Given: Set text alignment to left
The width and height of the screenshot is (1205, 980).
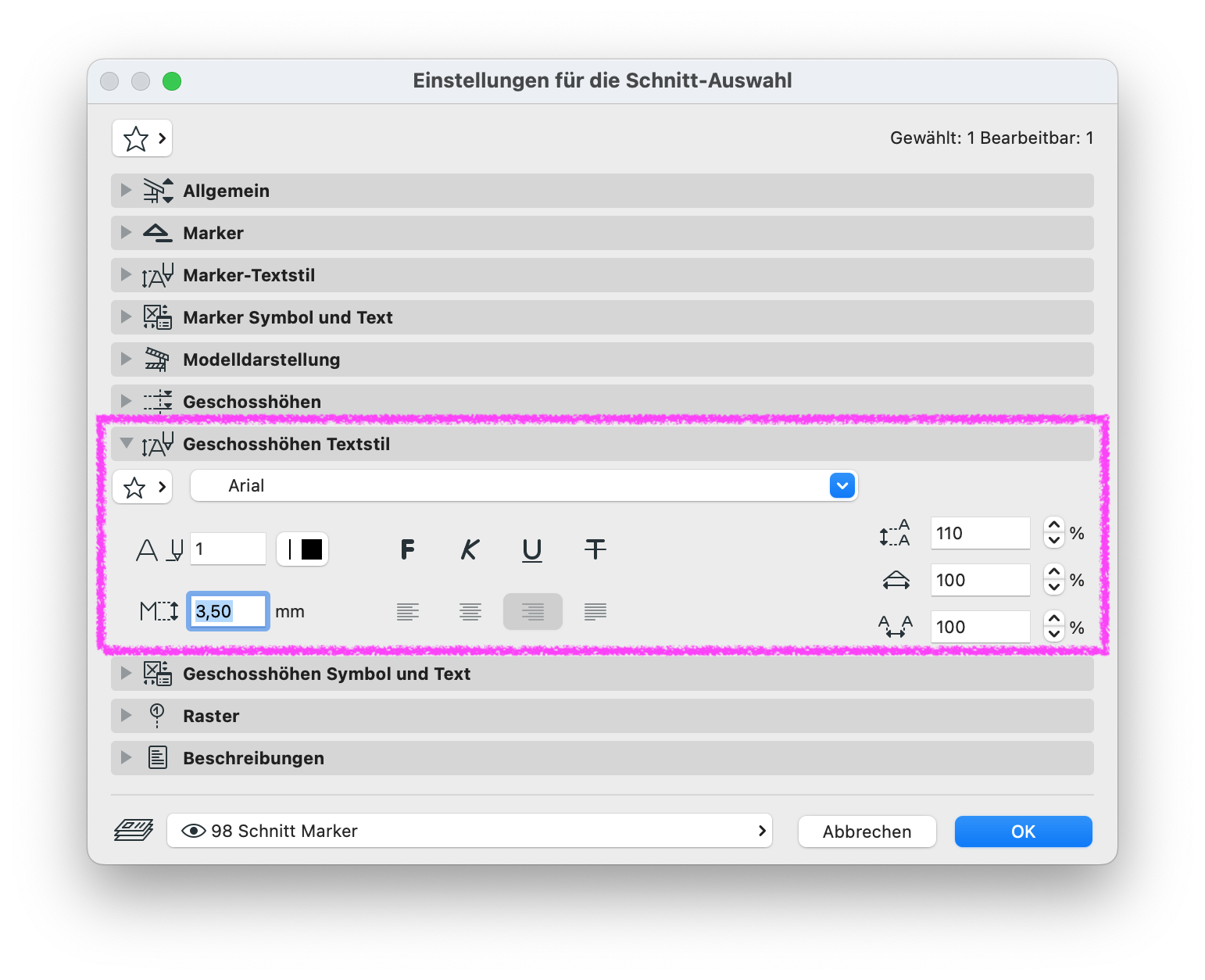Looking at the screenshot, I should (408, 611).
